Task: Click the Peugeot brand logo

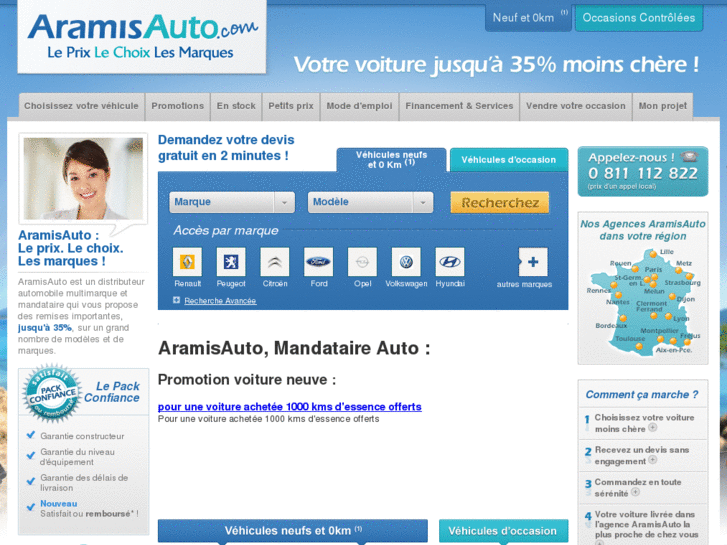Action: click(x=231, y=262)
